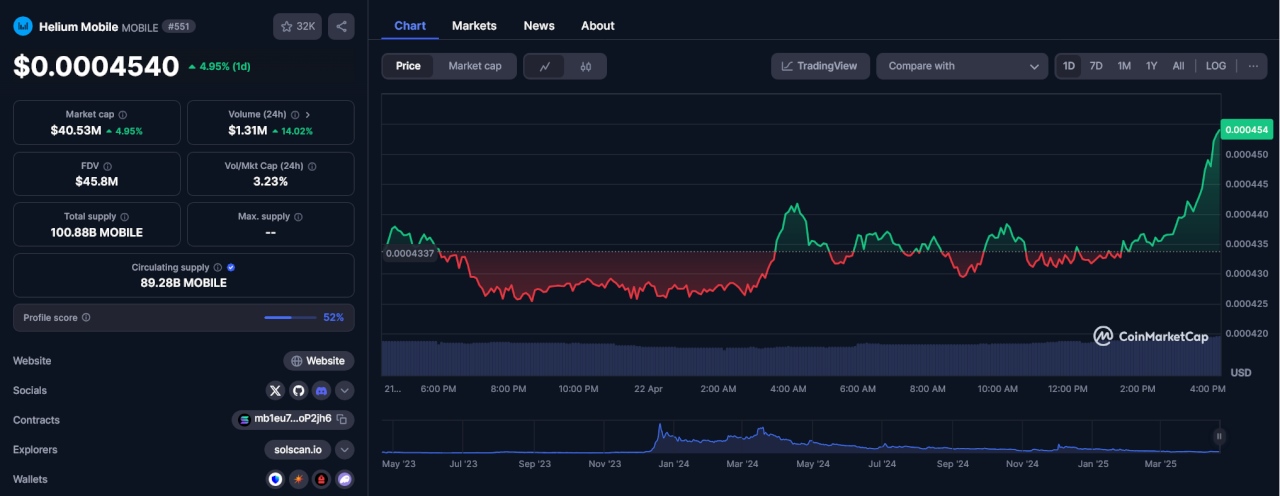Click the $40.53M market cap value

coord(76,131)
